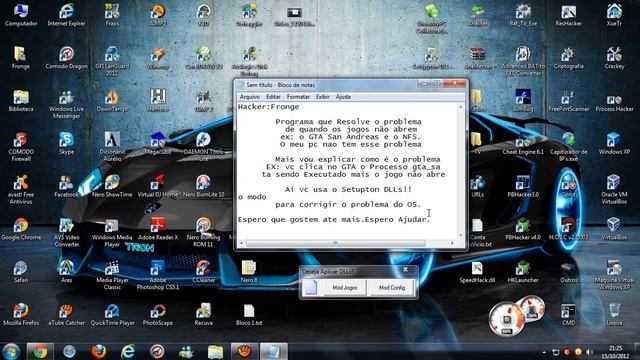Launch CMD desktop shortcut
The width and height of the screenshot is (640, 360).
[x=568, y=315]
